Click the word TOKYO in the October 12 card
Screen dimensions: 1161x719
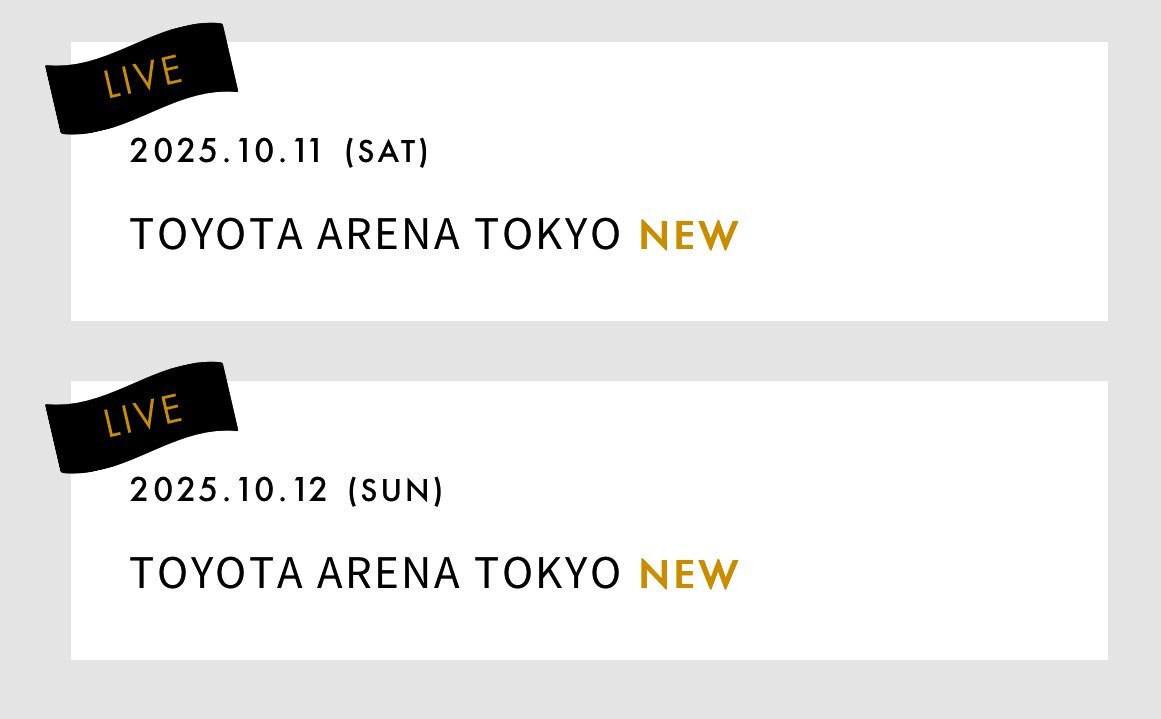click(x=547, y=573)
